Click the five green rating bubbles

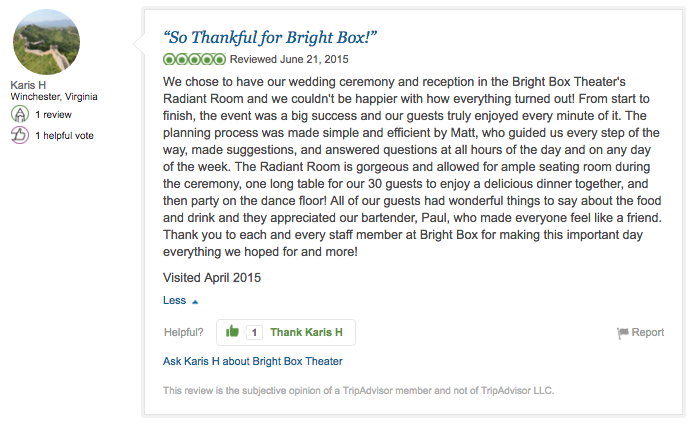point(194,59)
